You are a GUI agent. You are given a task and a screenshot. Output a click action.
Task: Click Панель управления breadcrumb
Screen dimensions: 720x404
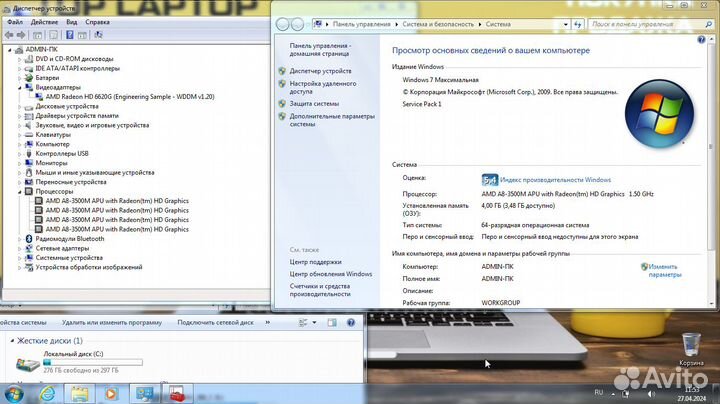coord(361,24)
